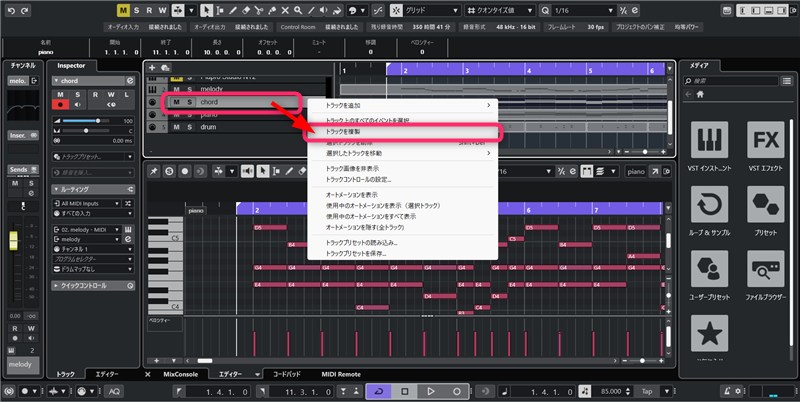
Task: Toggle acoustic feedback speaker in key editor toolbar
Action: point(247,172)
